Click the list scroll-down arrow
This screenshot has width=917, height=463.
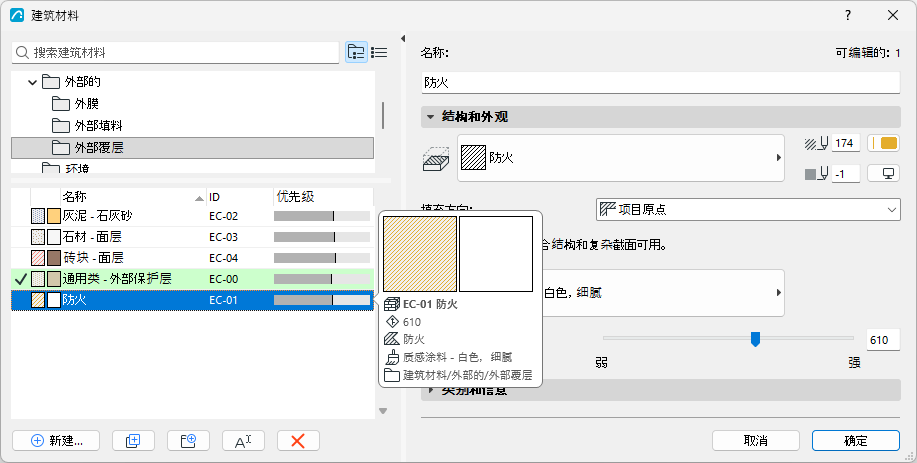pyautogui.click(x=383, y=411)
